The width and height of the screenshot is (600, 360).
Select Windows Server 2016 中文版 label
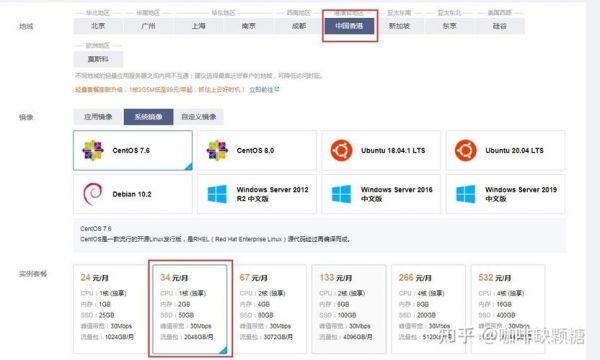point(397,194)
